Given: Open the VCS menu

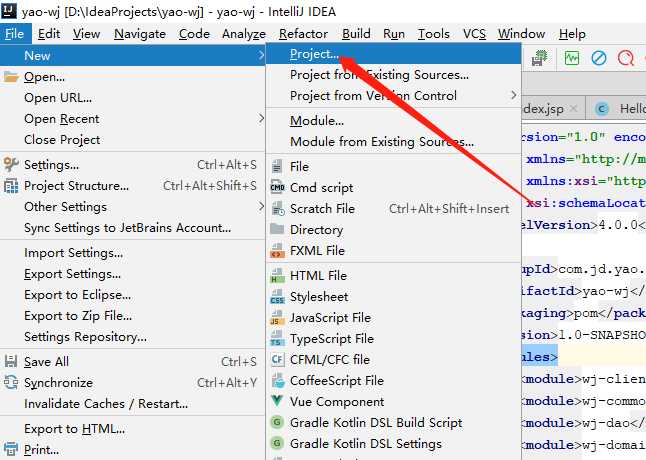Looking at the screenshot, I should 474,34.
